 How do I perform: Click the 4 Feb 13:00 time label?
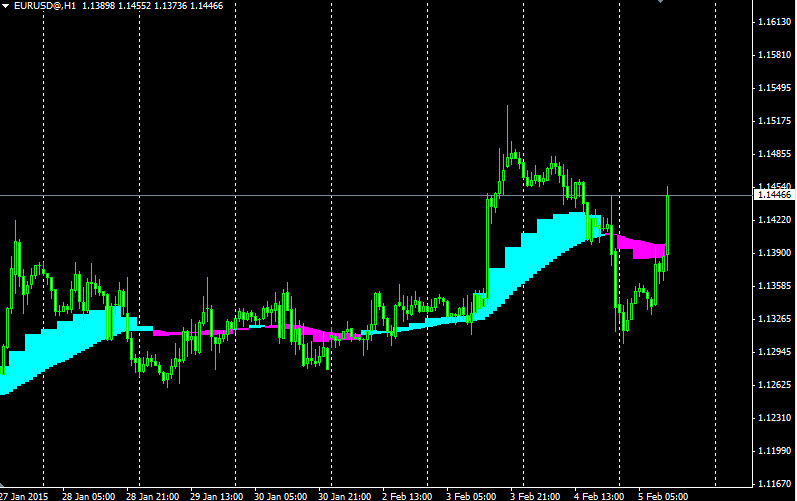(599, 496)
